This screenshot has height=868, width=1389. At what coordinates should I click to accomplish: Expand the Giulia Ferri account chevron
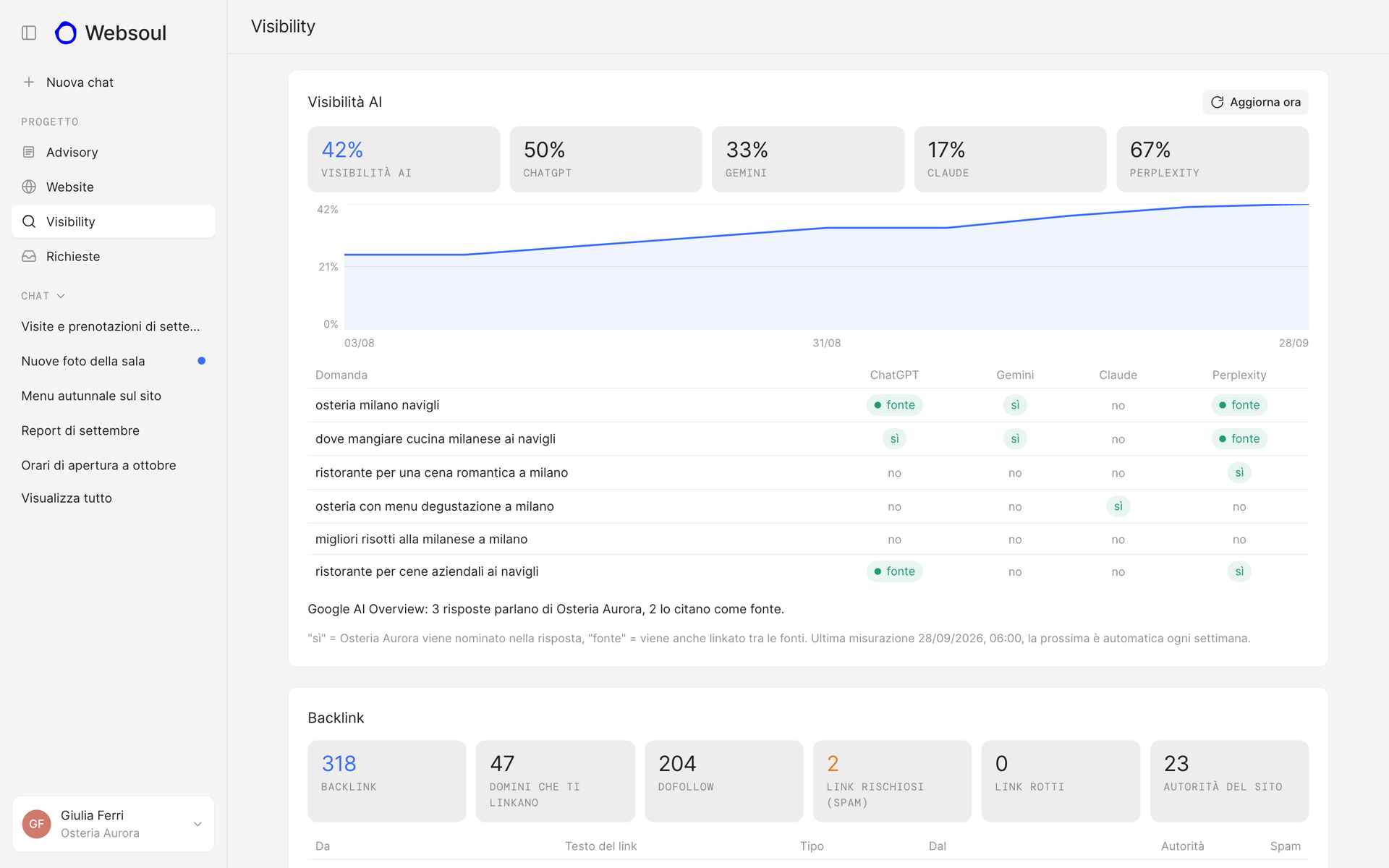click(x=197, y=824)
